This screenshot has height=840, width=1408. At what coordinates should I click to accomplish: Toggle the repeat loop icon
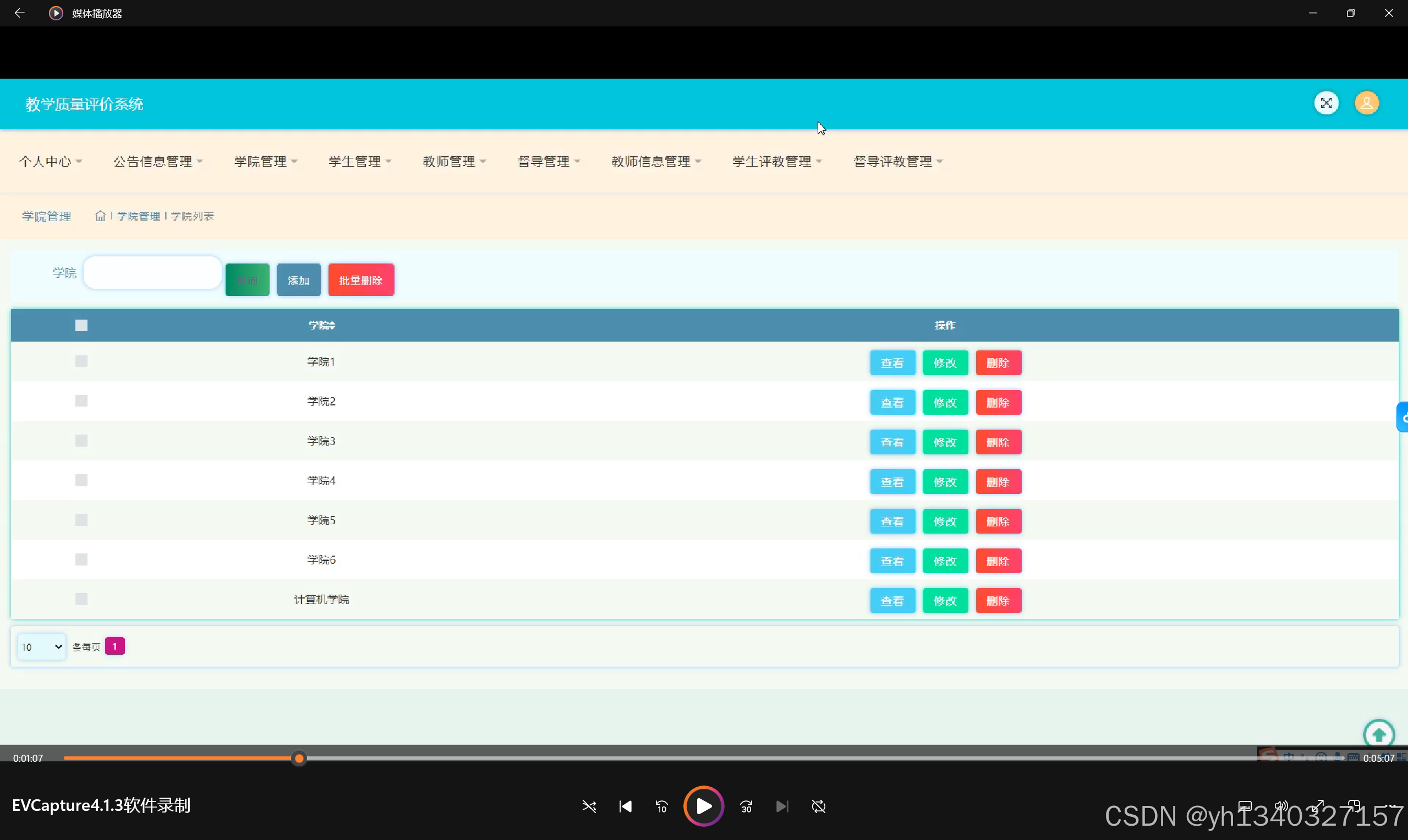point(819,806)
